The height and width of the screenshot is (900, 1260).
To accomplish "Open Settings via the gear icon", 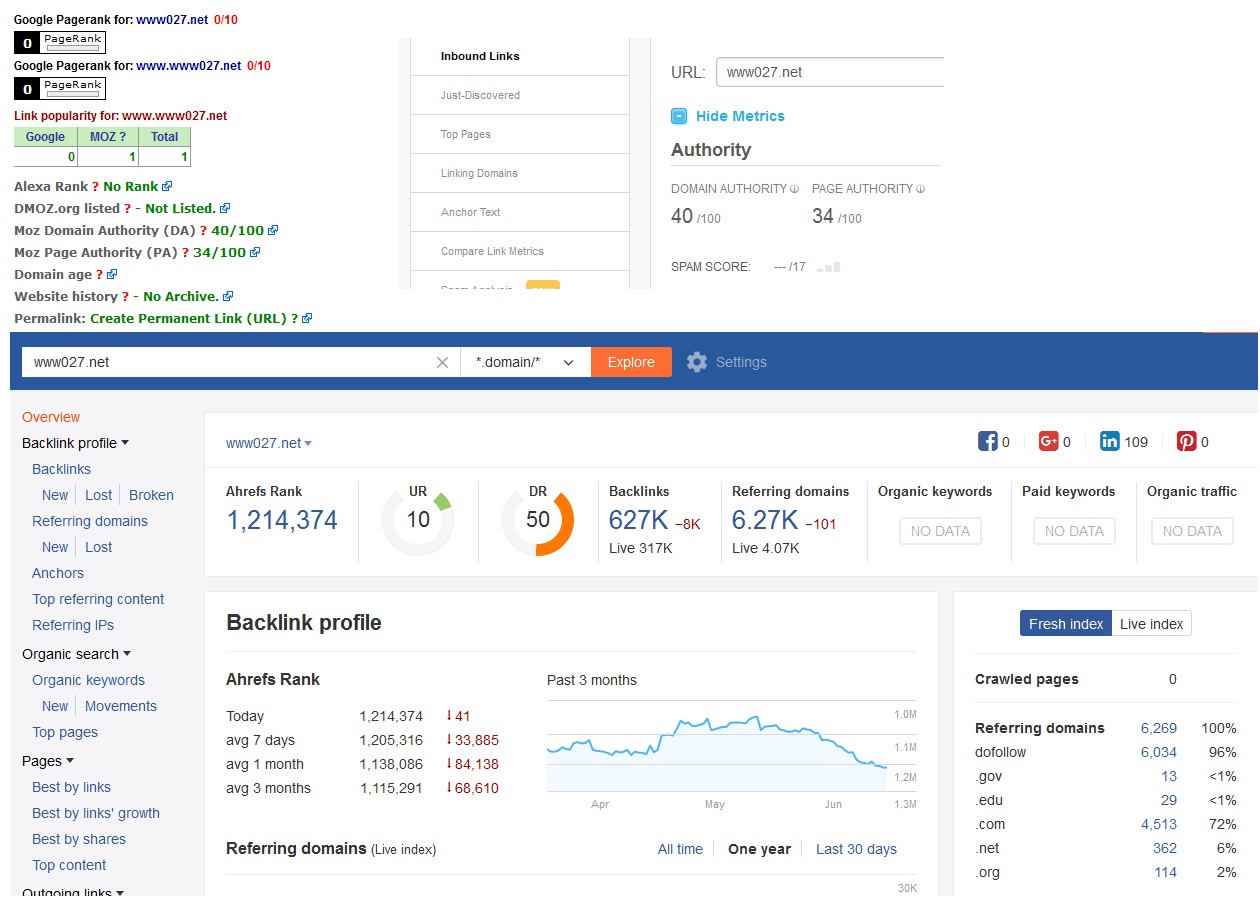I will [697, 362].
